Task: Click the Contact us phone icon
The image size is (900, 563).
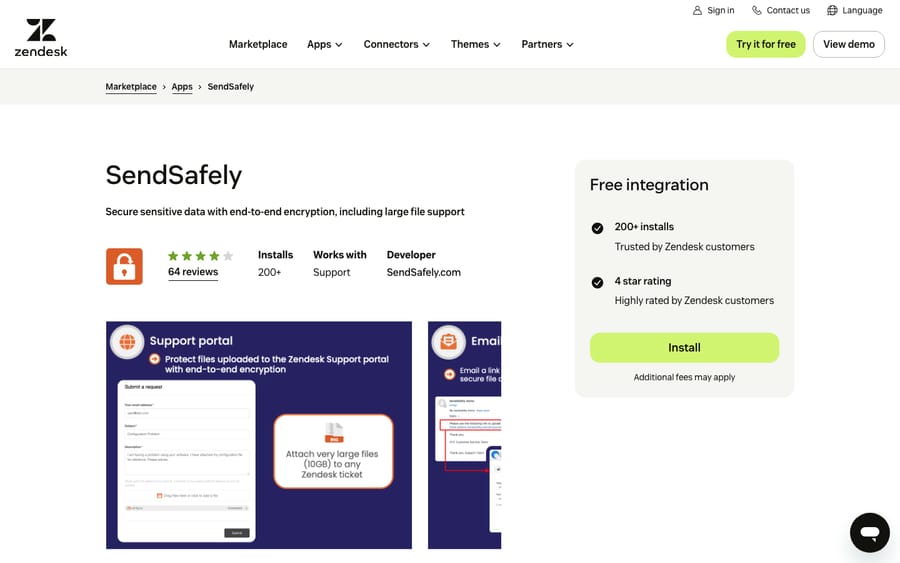Action: point(757,10)
